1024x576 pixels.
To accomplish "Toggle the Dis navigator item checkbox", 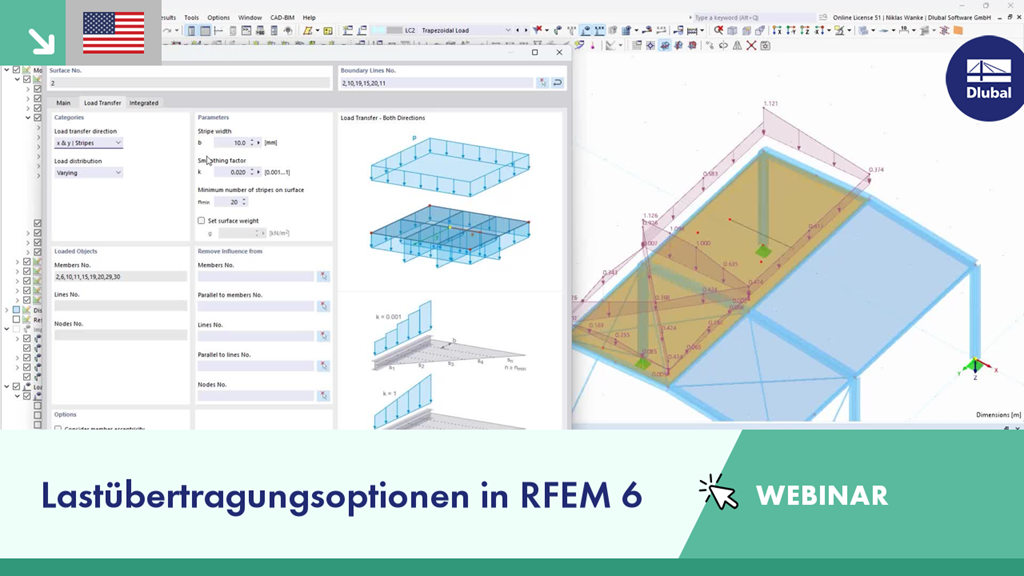I will (x=16, y=310).
